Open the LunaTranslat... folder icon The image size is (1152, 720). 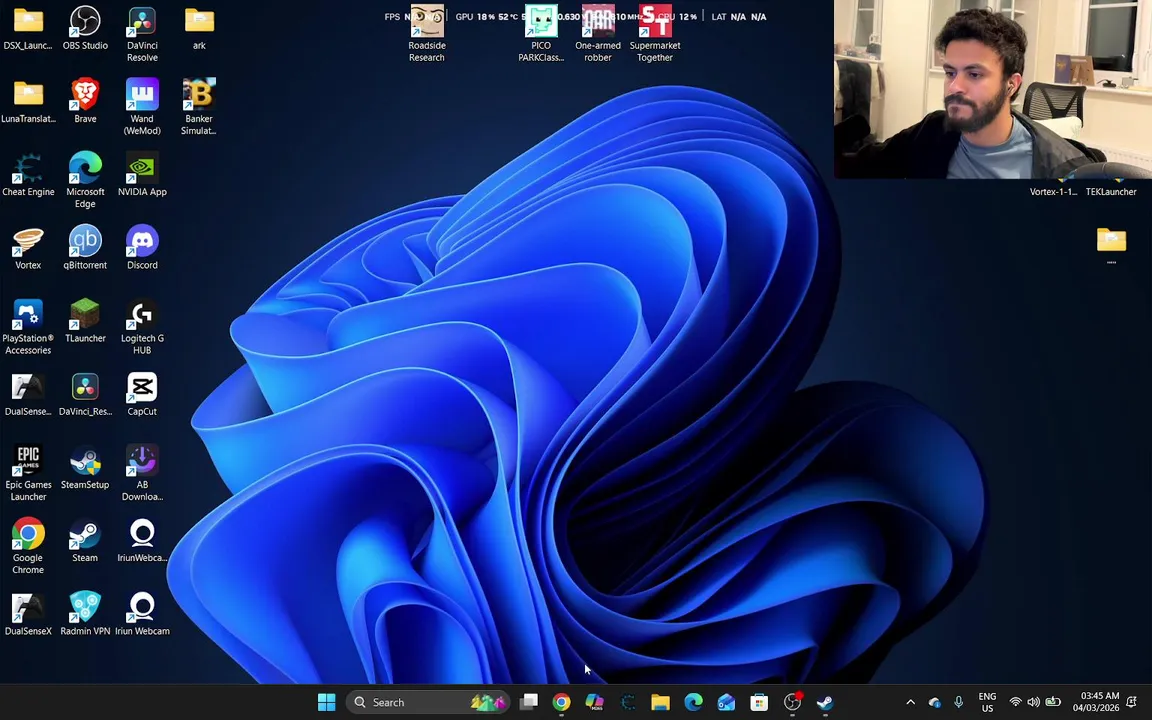click(x=28, y=101)
